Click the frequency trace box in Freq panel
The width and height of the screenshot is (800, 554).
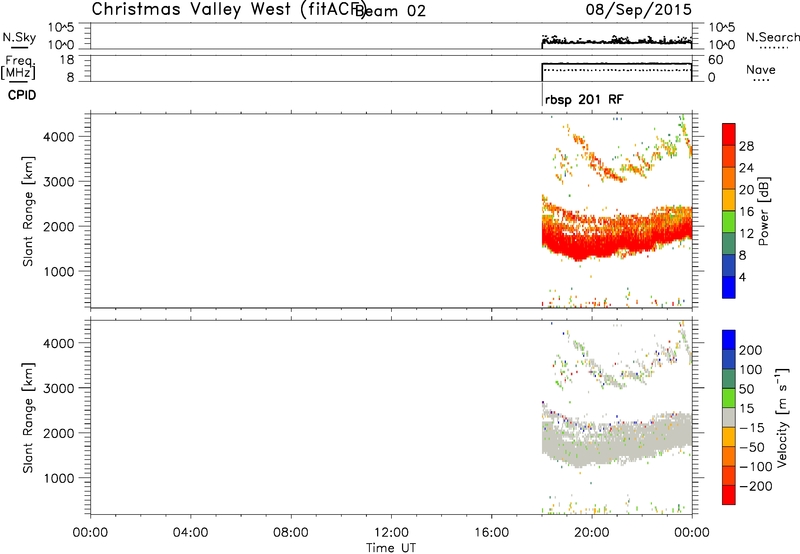[616, 72]
